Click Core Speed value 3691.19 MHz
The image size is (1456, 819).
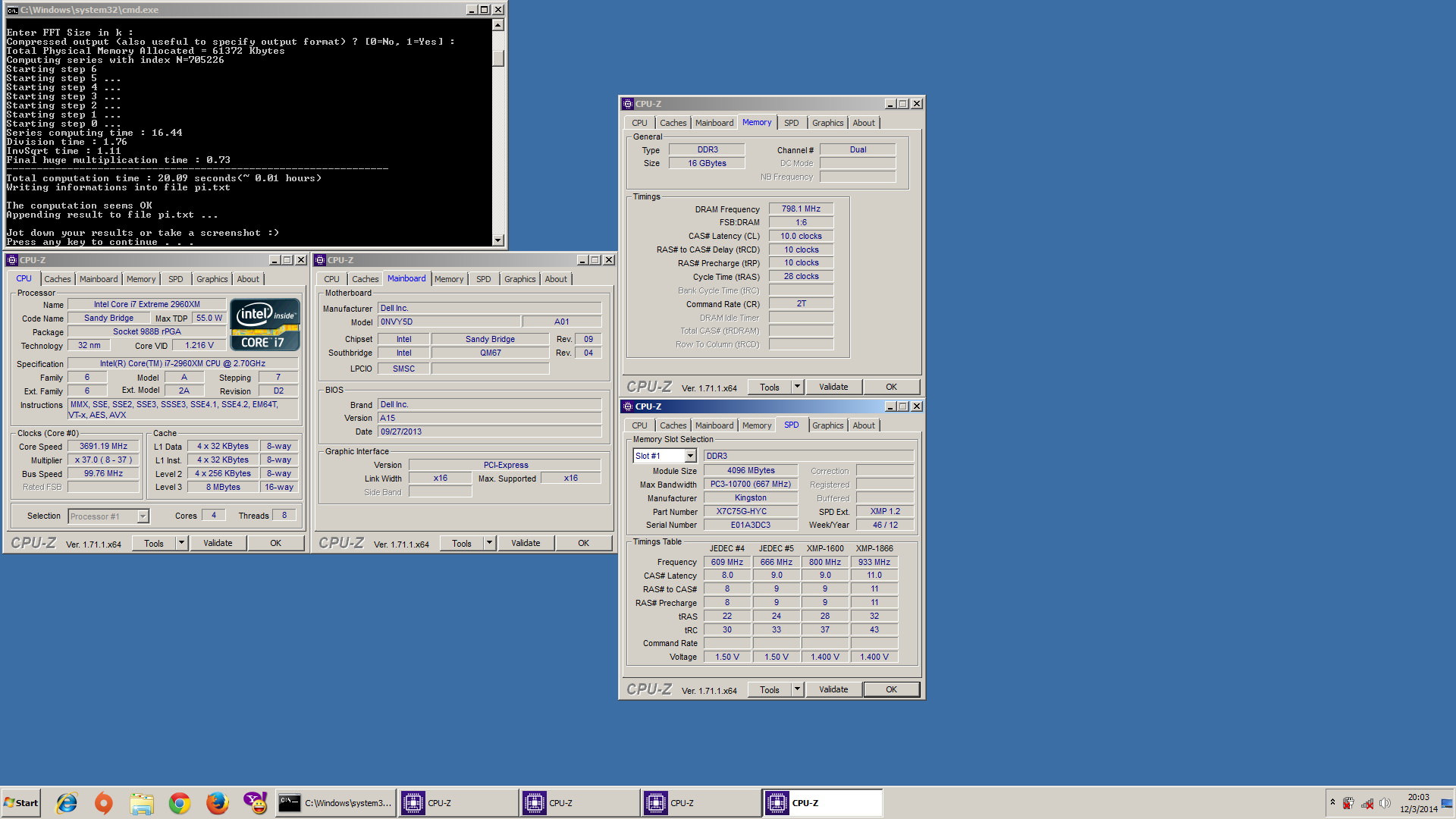[x=103, y=447]
